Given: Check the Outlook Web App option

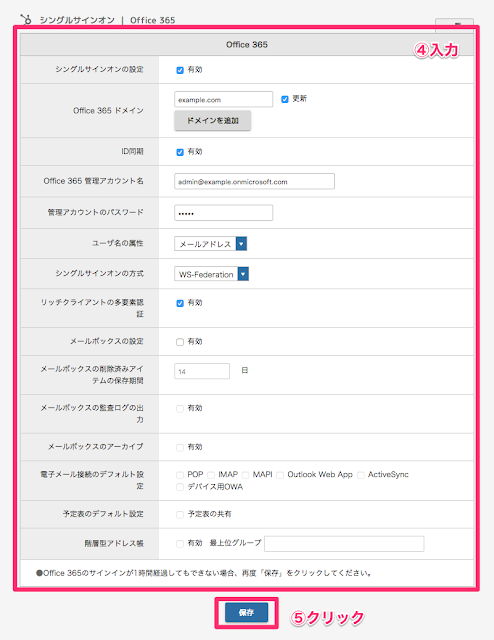Looking at the screenshot, I should pos(280,475).
